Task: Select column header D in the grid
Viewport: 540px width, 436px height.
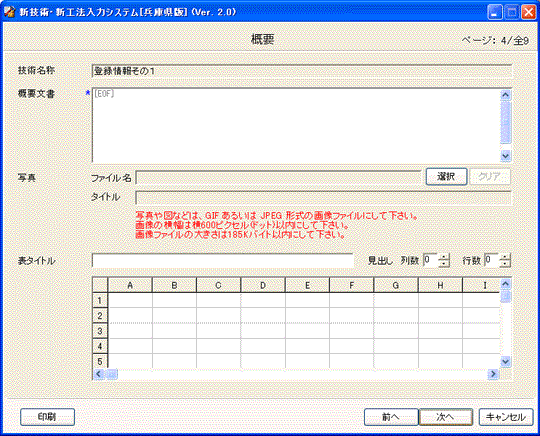Action: click(x=263, y=285)
